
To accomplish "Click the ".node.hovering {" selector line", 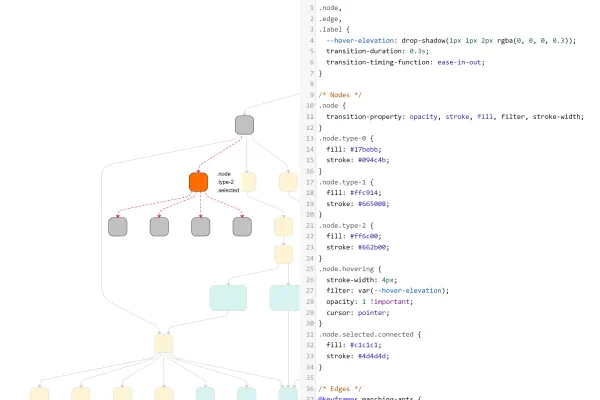I will tap(350, 269).
